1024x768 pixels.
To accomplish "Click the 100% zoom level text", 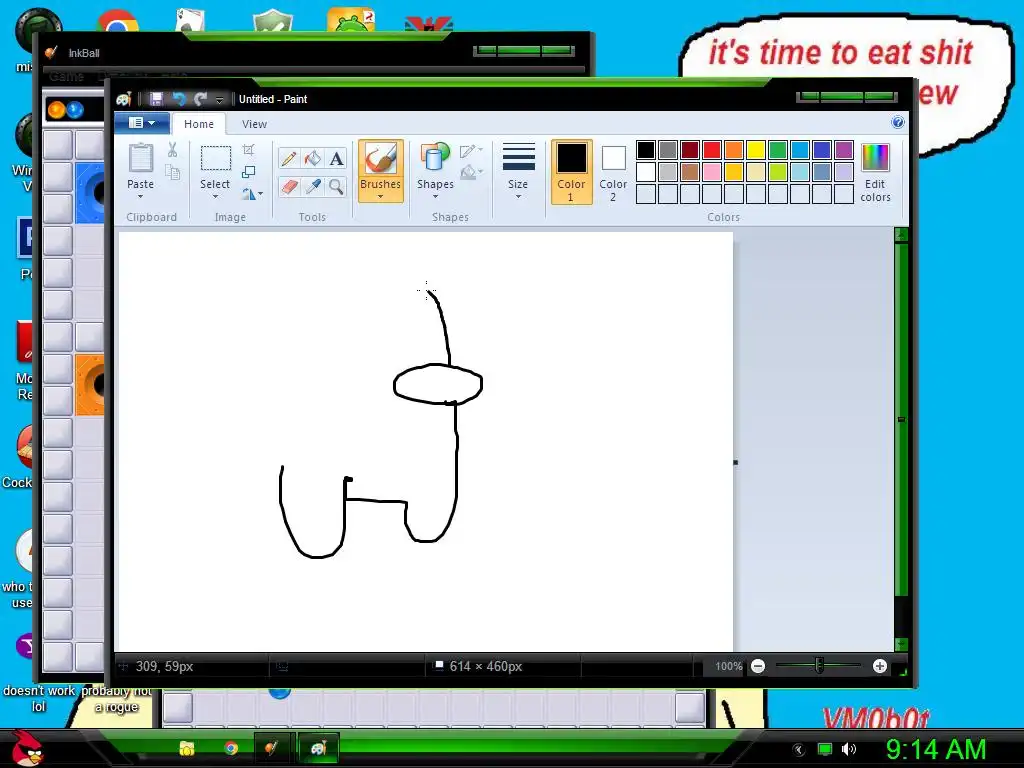I will pyautogui.click(x=729, y=666).
